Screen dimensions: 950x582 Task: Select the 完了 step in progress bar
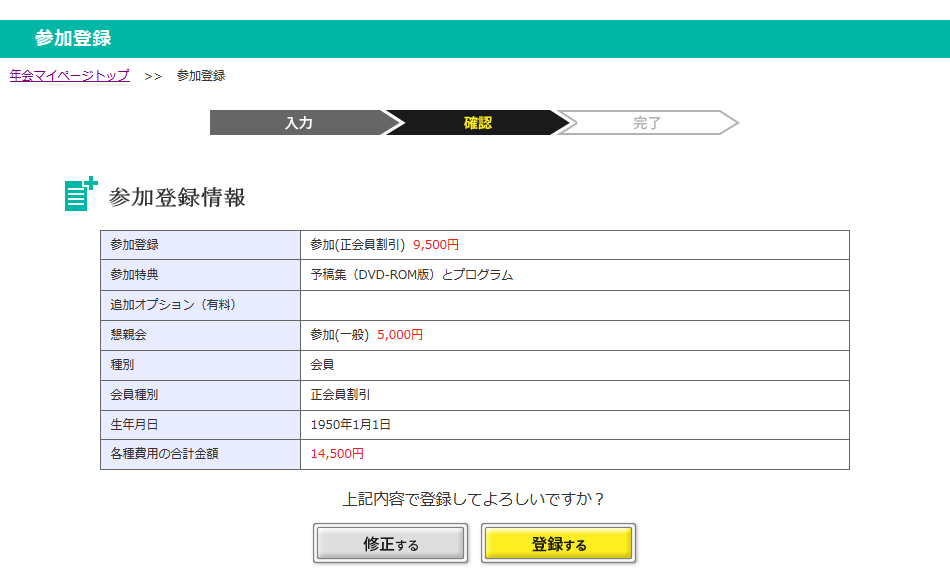647,123
